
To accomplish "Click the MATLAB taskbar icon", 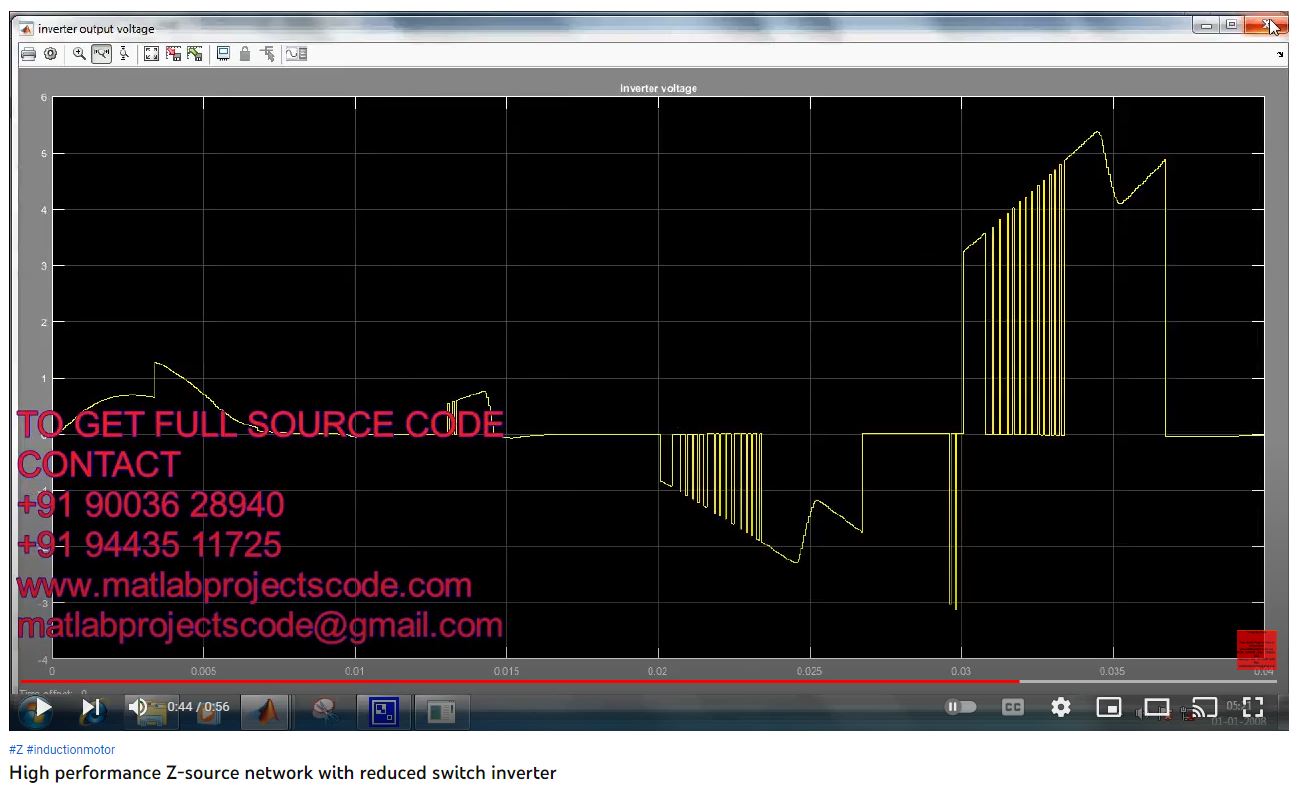I will (266, 711).
